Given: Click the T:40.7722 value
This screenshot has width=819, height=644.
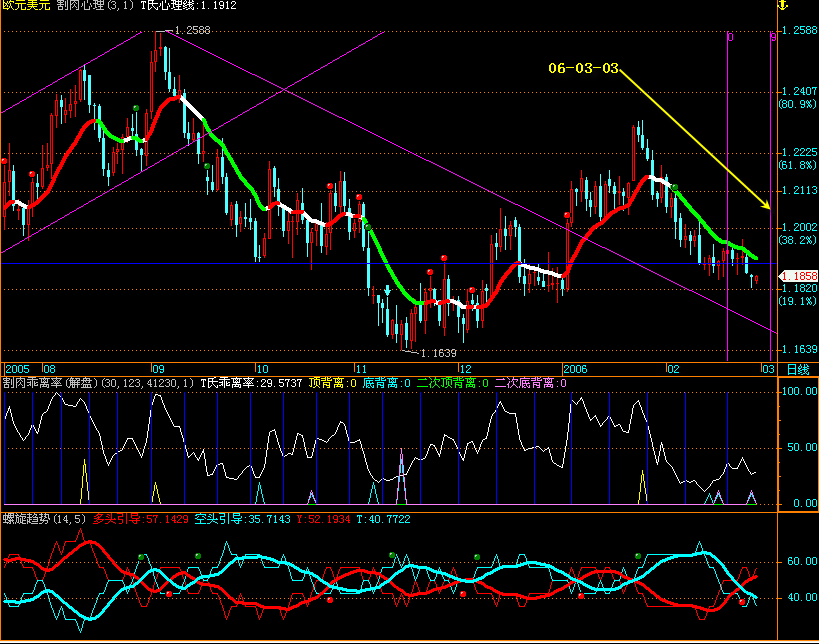Looking at the screenshot, I should click(383, 519).
